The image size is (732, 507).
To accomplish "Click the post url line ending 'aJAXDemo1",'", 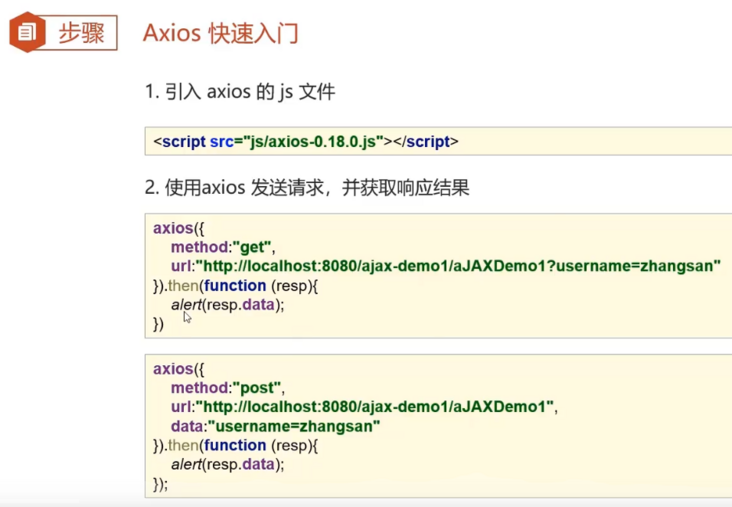I will click(364, 407).
